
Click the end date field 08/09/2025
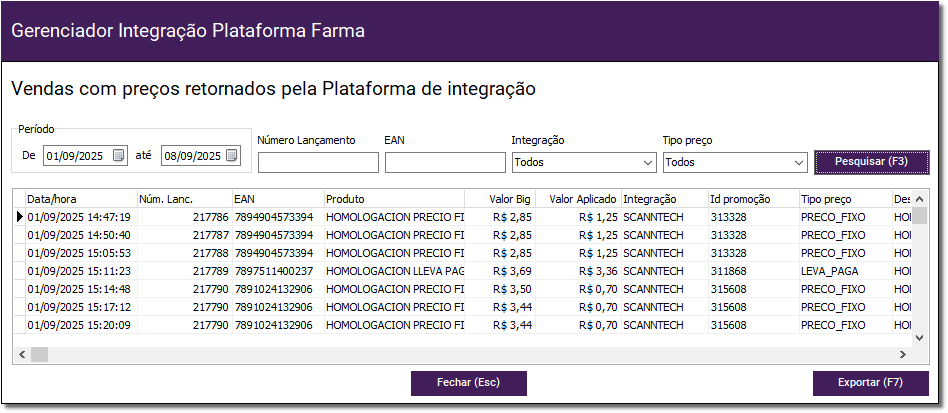pyautogui.click(x=193, y=156)
